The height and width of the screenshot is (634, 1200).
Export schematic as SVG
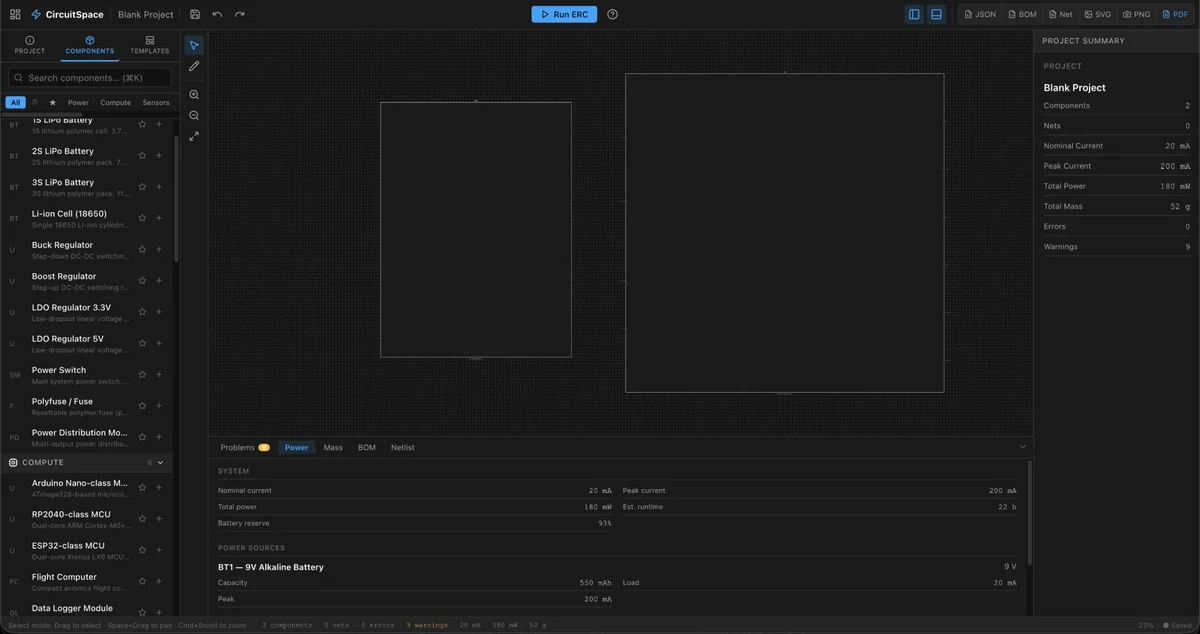pos(1098,14)
